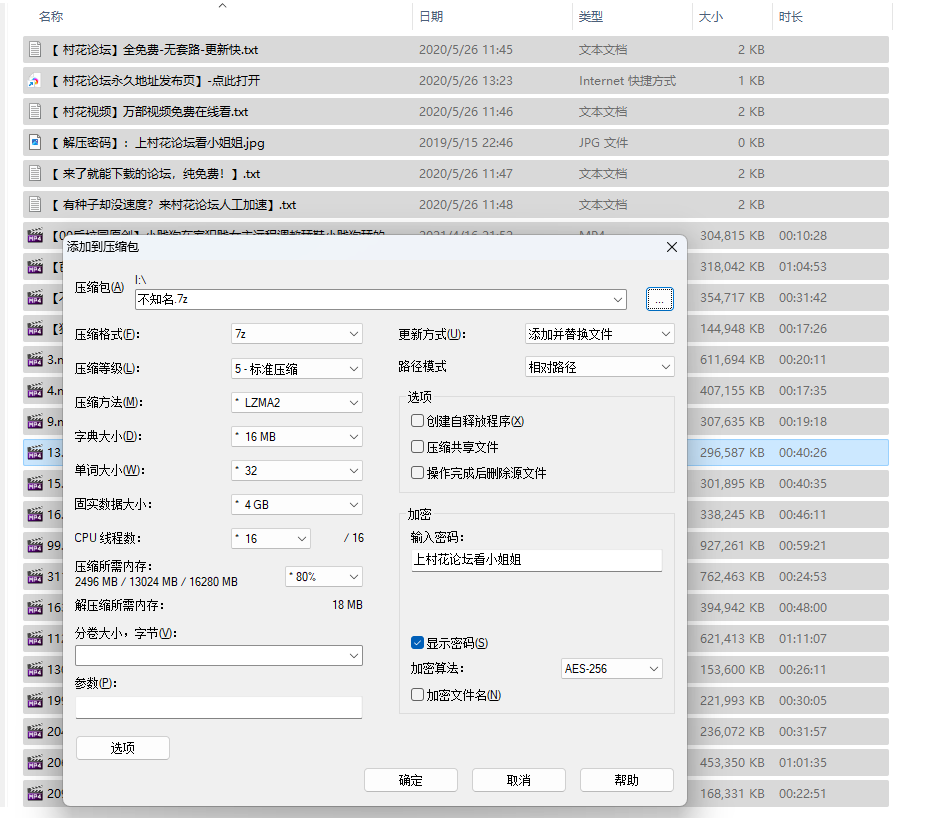
Task: Click the JPG file icon in the file list
Action: pos(35,142)
